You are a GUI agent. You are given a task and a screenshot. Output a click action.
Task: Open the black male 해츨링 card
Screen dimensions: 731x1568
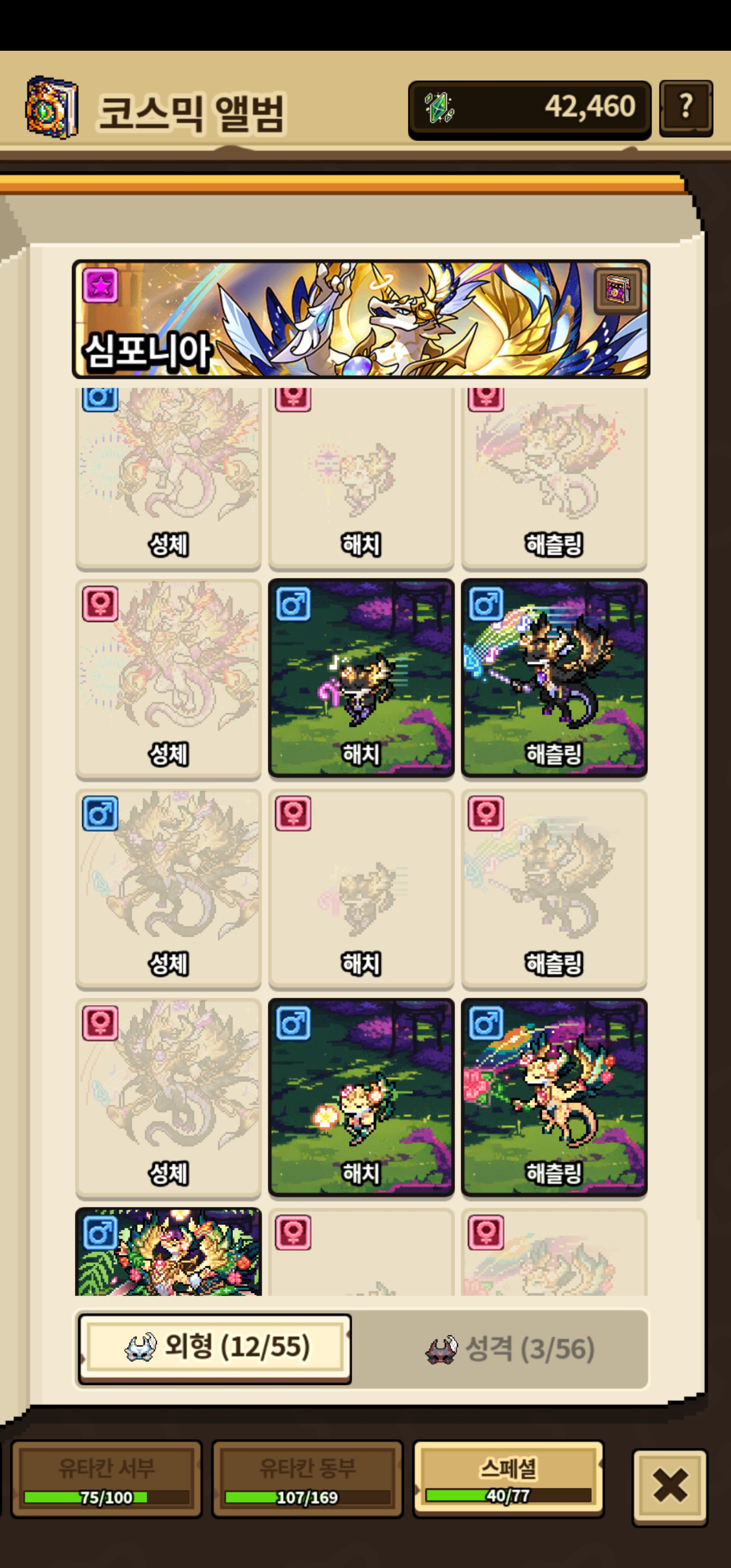[554, 677]
